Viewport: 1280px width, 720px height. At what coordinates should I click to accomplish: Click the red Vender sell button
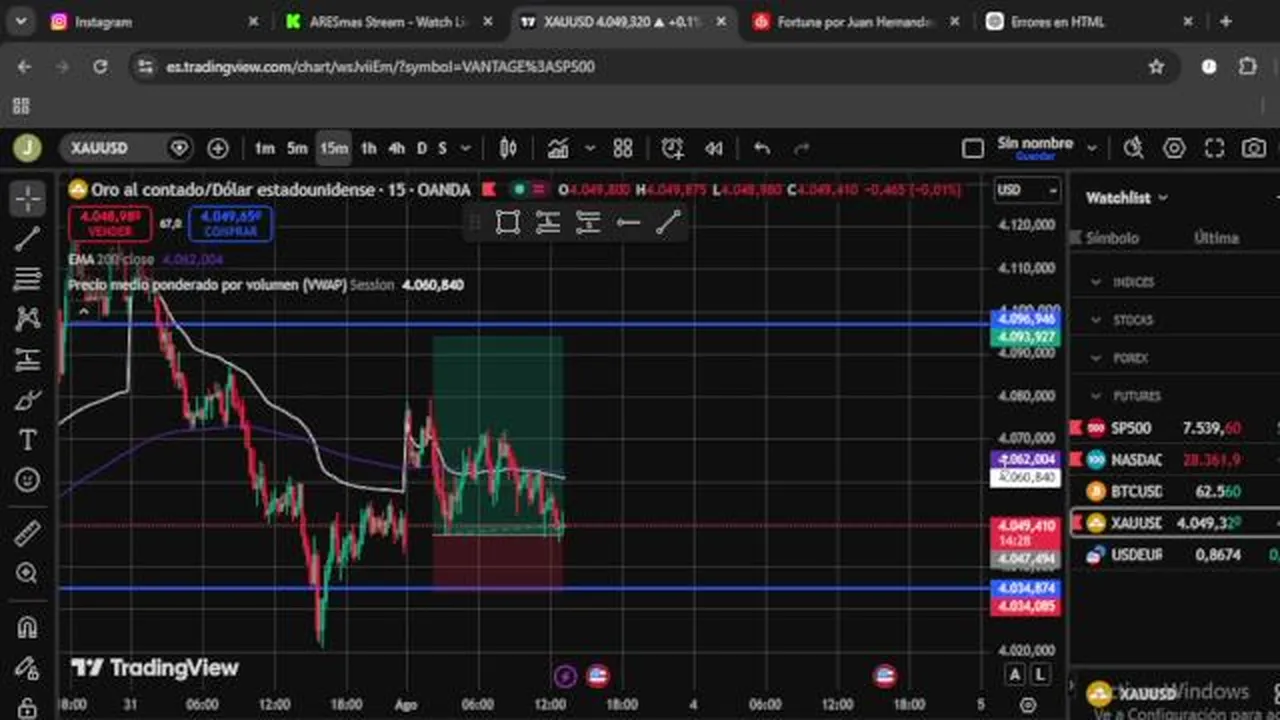coord(110,223)
